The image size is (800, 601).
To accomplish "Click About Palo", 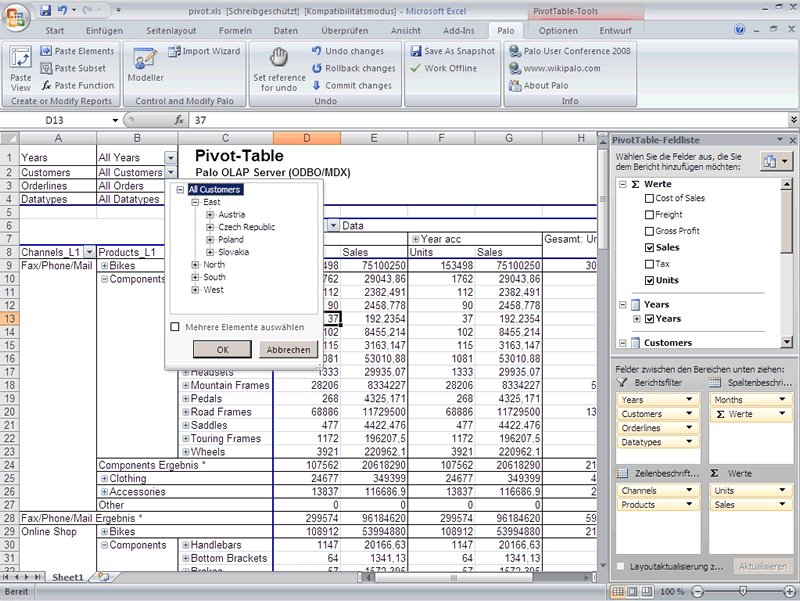I will tap(538, 85).
